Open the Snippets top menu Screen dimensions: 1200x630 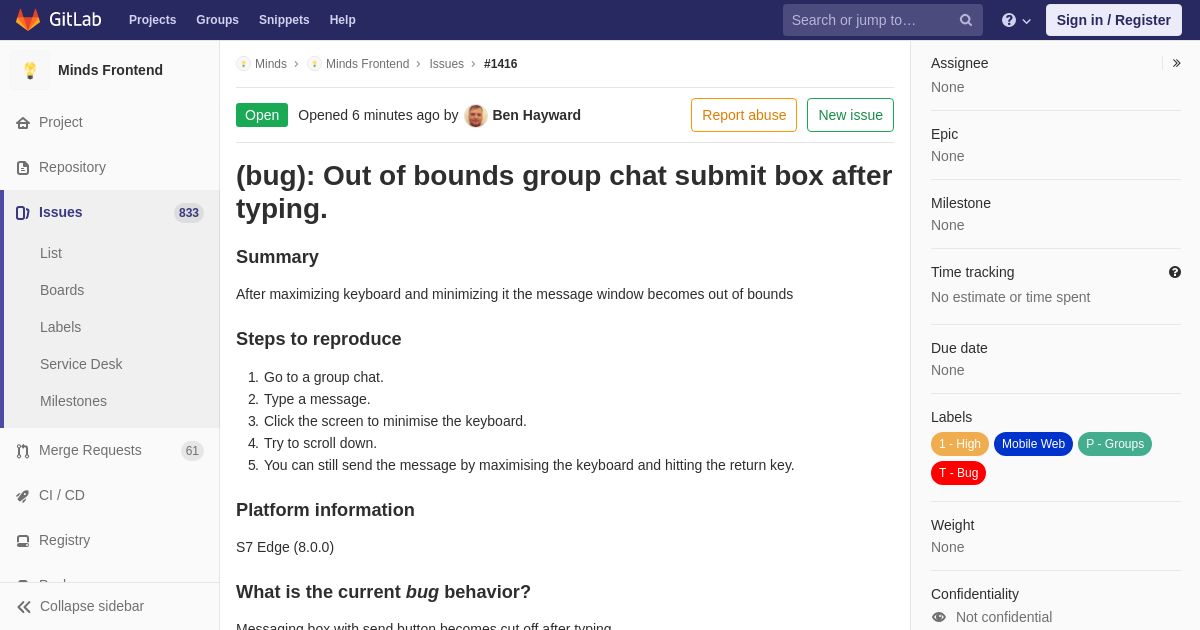[x=284, y=20]
